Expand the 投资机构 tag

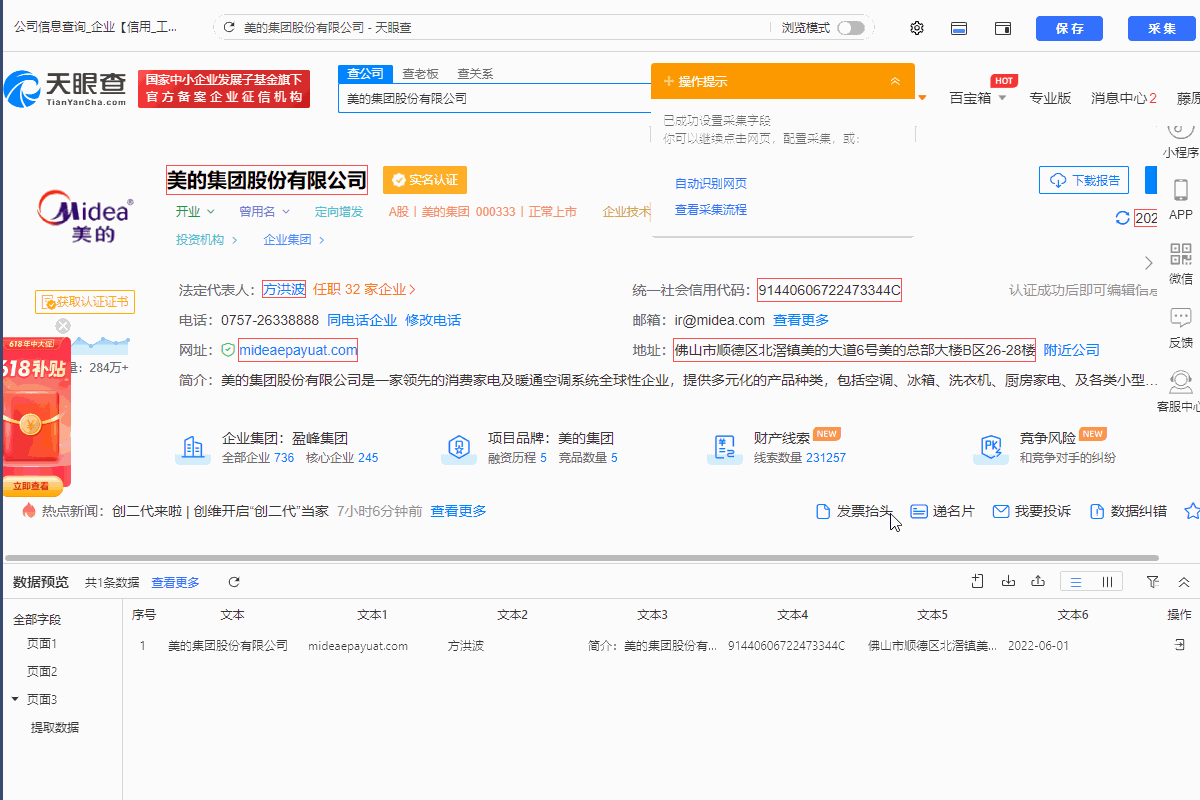[207, 240]
